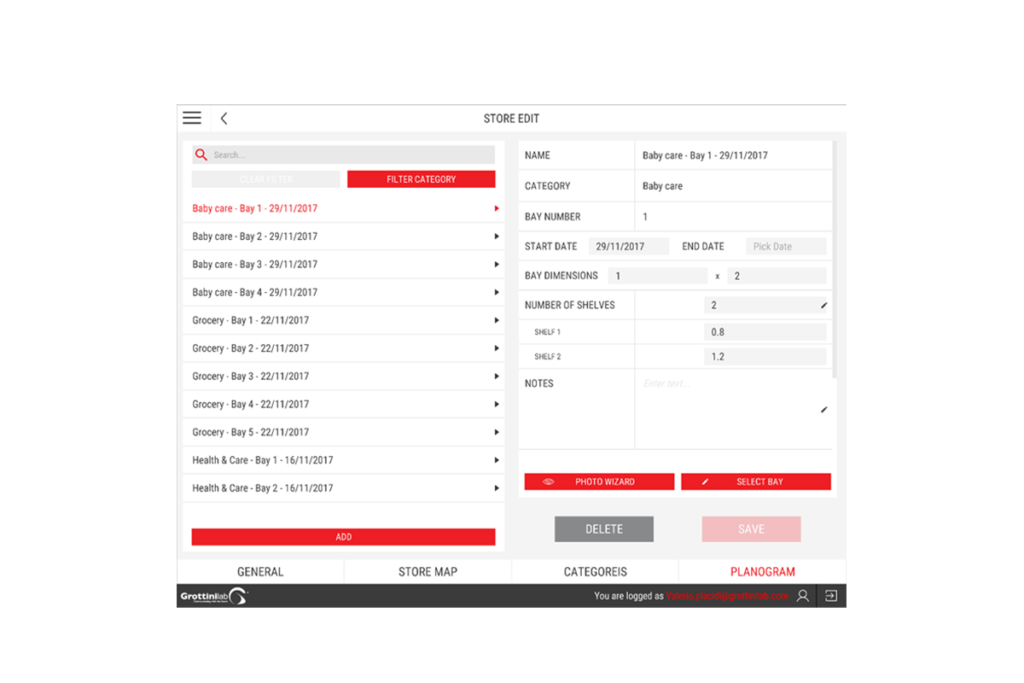Switch to the Store Map tab

(428, 571)
